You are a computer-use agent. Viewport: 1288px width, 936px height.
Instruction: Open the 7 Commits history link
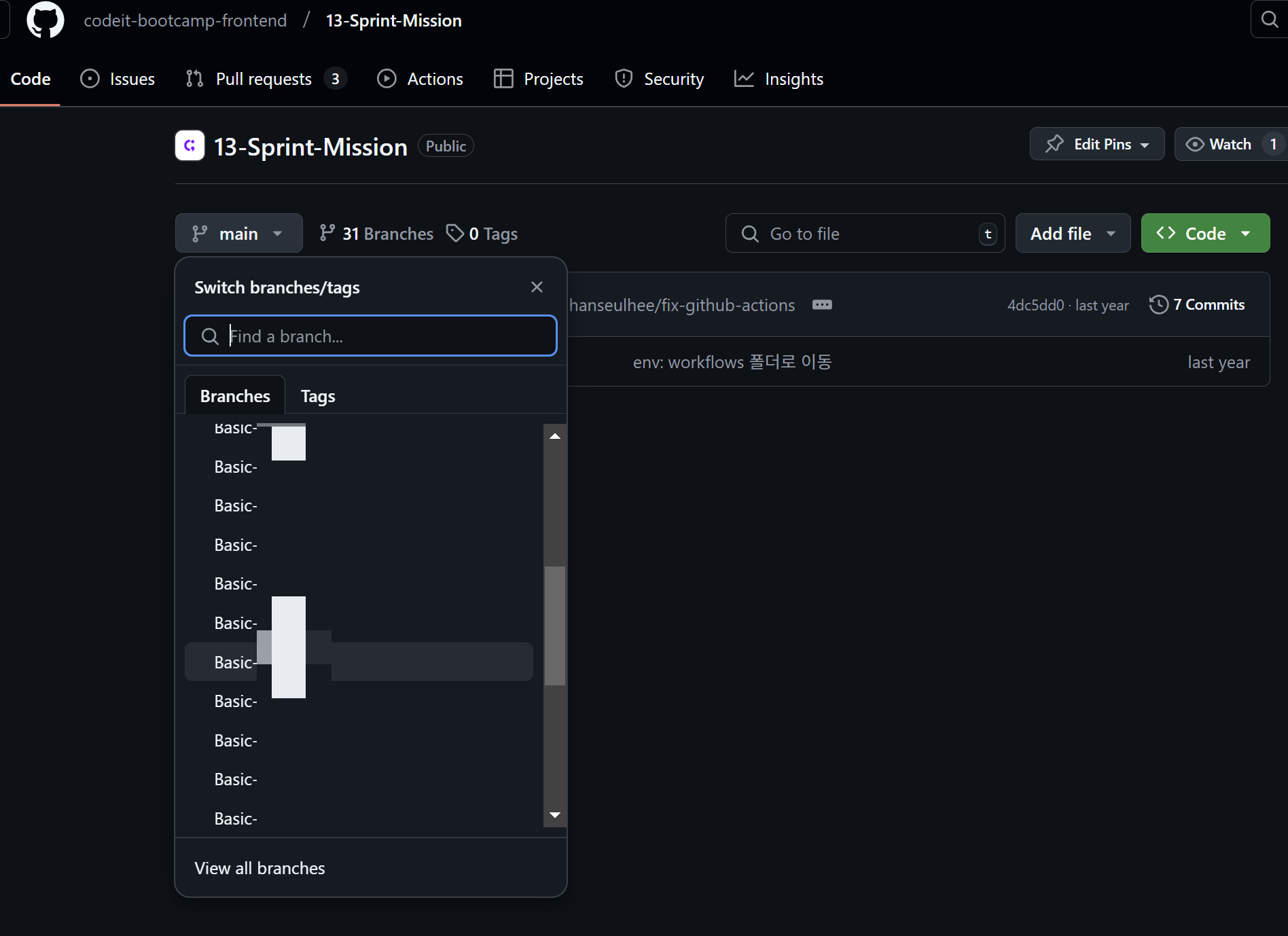coord(1197,304)
